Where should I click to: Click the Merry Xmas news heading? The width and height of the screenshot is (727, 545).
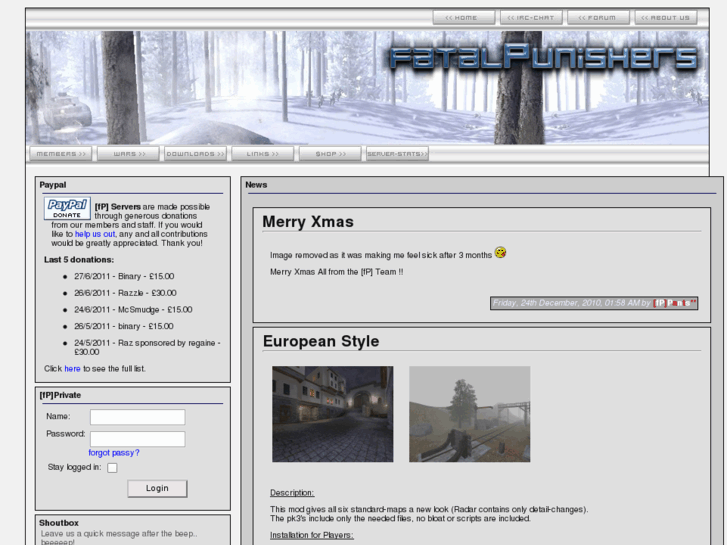(x=308, y=222)
